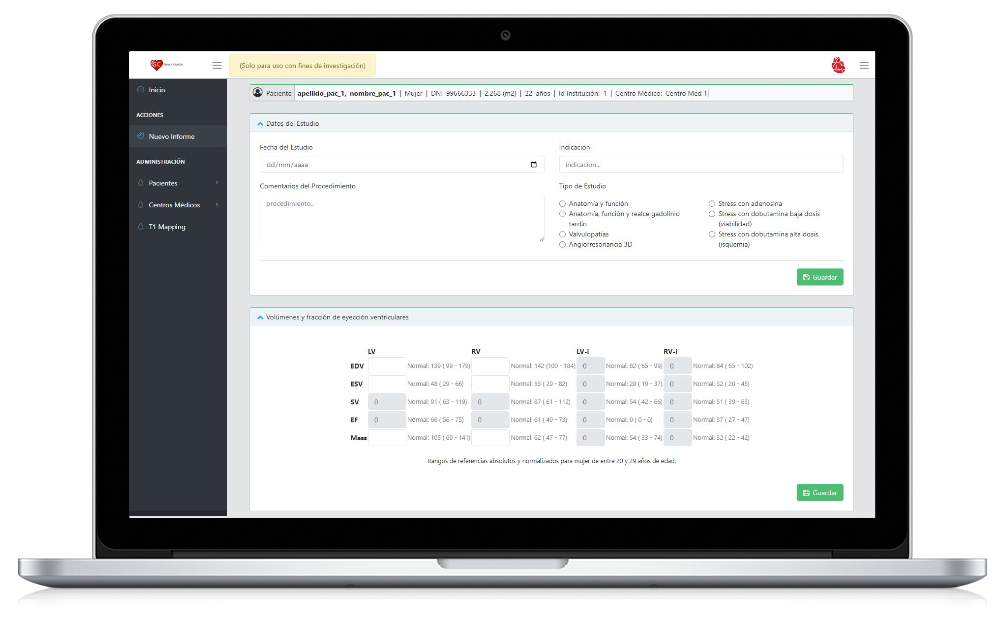Click the Heart Cardio logo in header
The height and width of the screenshot is (627, 1006).
pos(162,65)
